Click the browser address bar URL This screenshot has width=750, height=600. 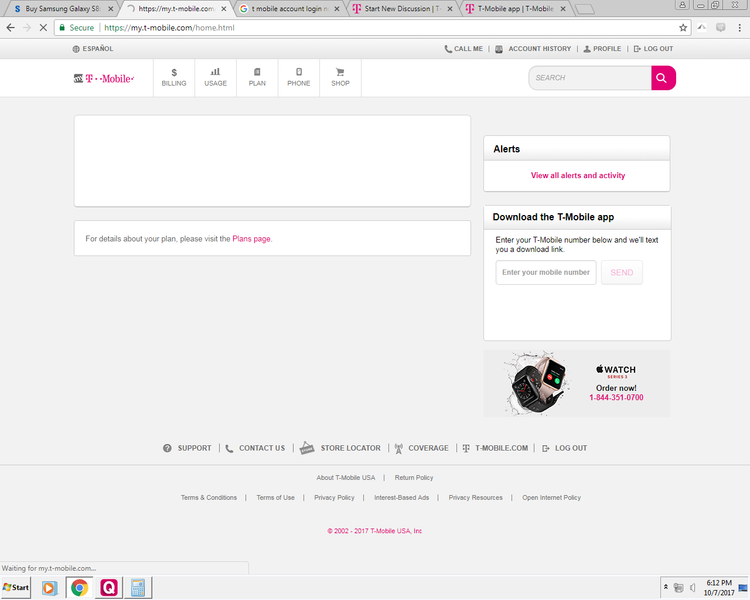coord(169,28)
